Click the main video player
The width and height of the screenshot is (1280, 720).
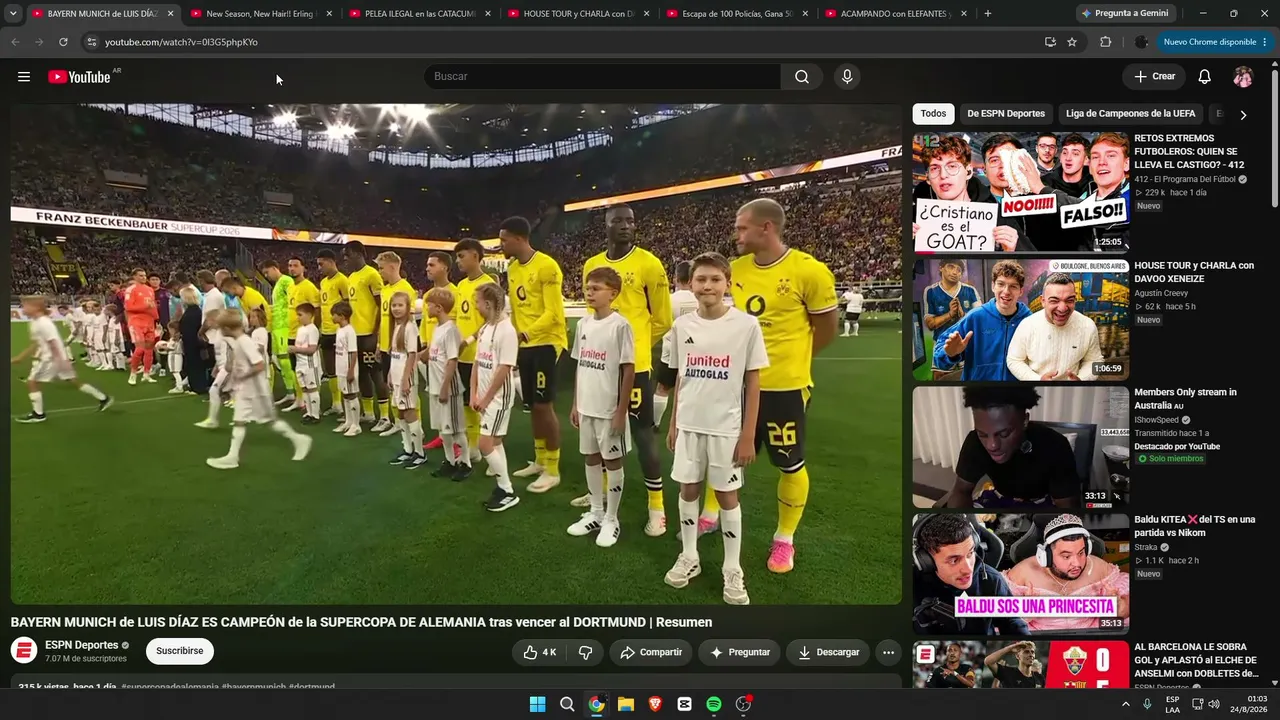[456, 354]
